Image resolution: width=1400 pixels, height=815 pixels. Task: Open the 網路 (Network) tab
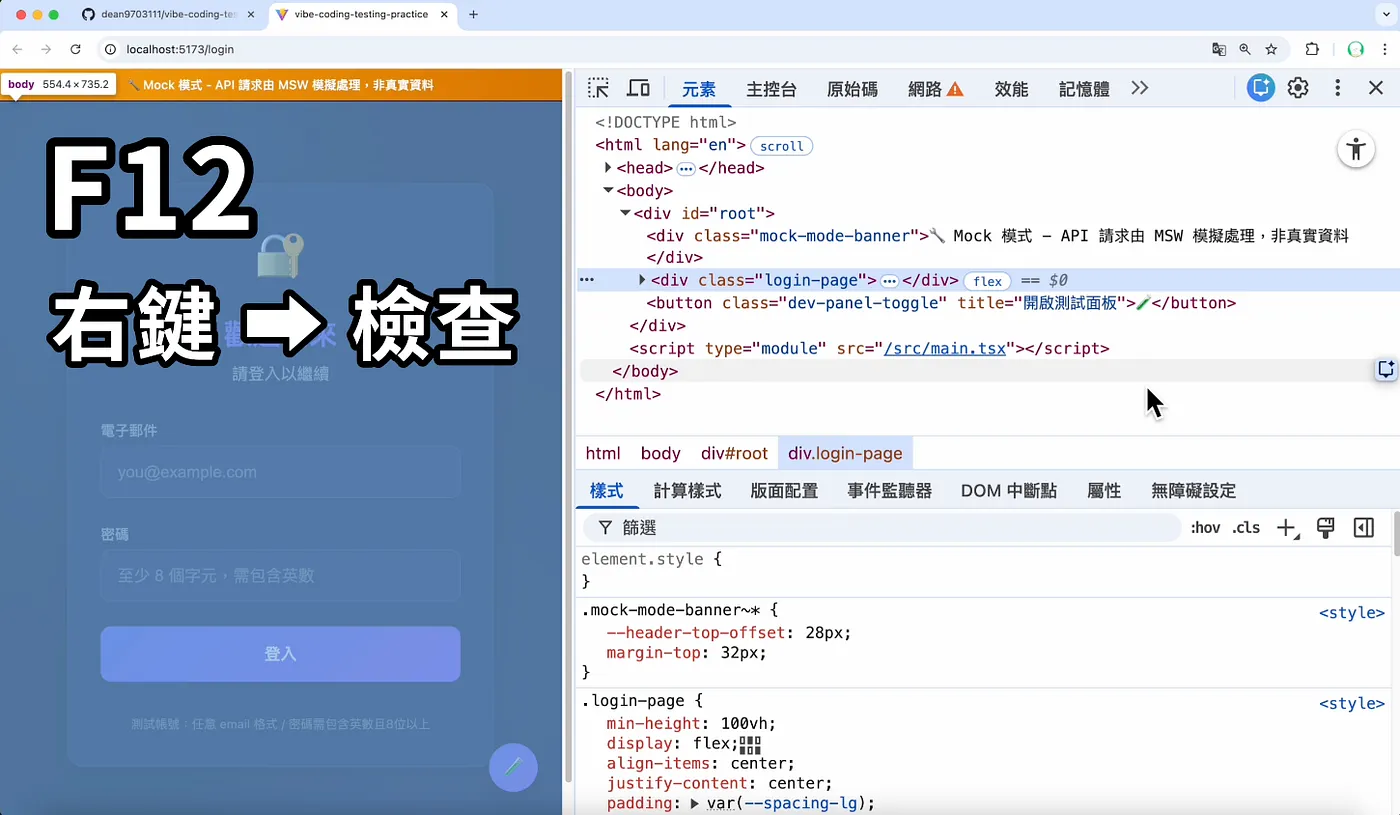coord(935,89)
